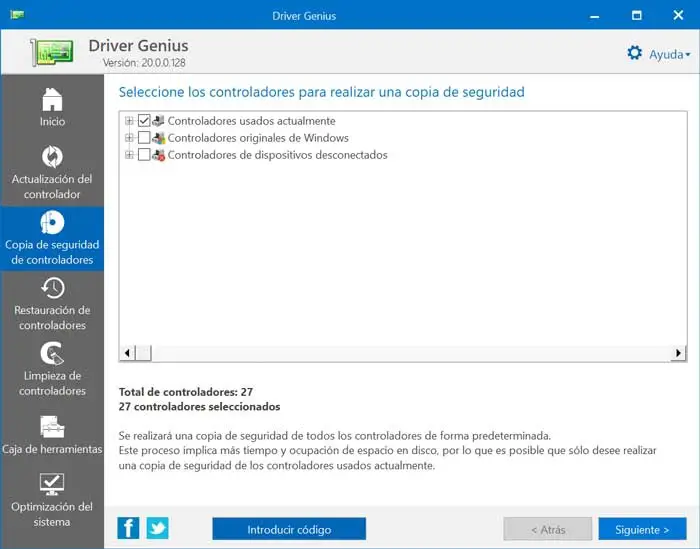Click the Facebook icon
Image resolution: width=700 pixels, height=549 pixels.
coord(128,528)
